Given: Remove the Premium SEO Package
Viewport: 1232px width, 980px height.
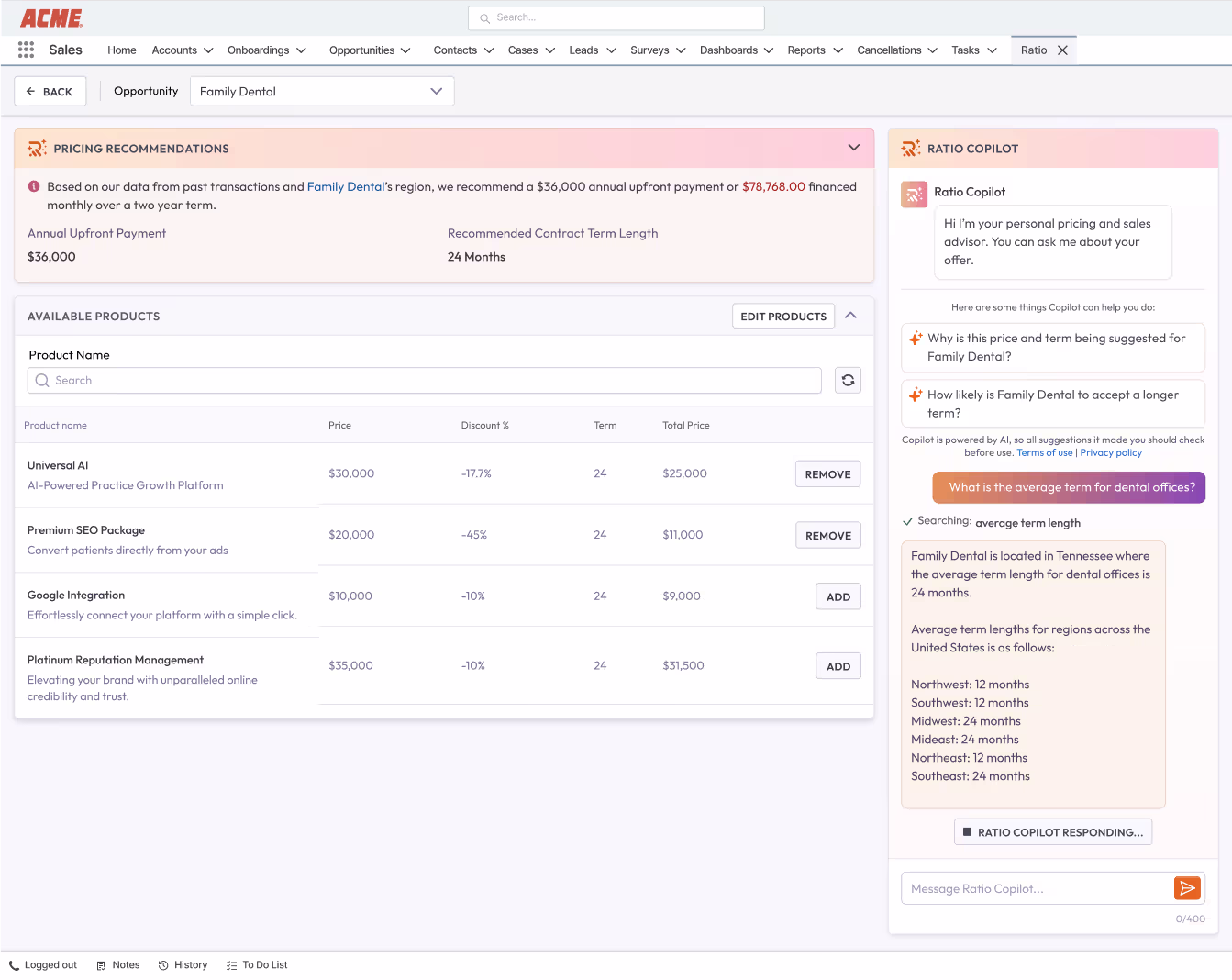Looking at the screenshot, I should (827, 535).
